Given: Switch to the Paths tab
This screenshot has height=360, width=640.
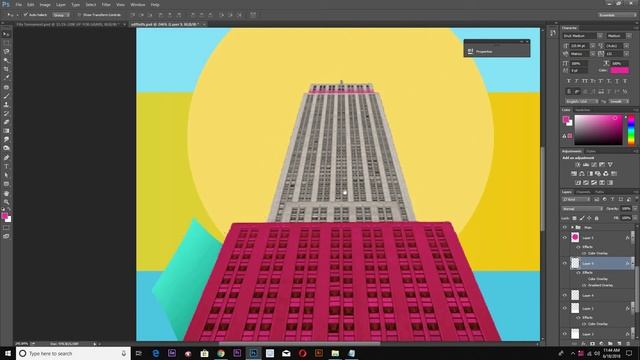Looking at the screenshot, I should tap(599, 192).
